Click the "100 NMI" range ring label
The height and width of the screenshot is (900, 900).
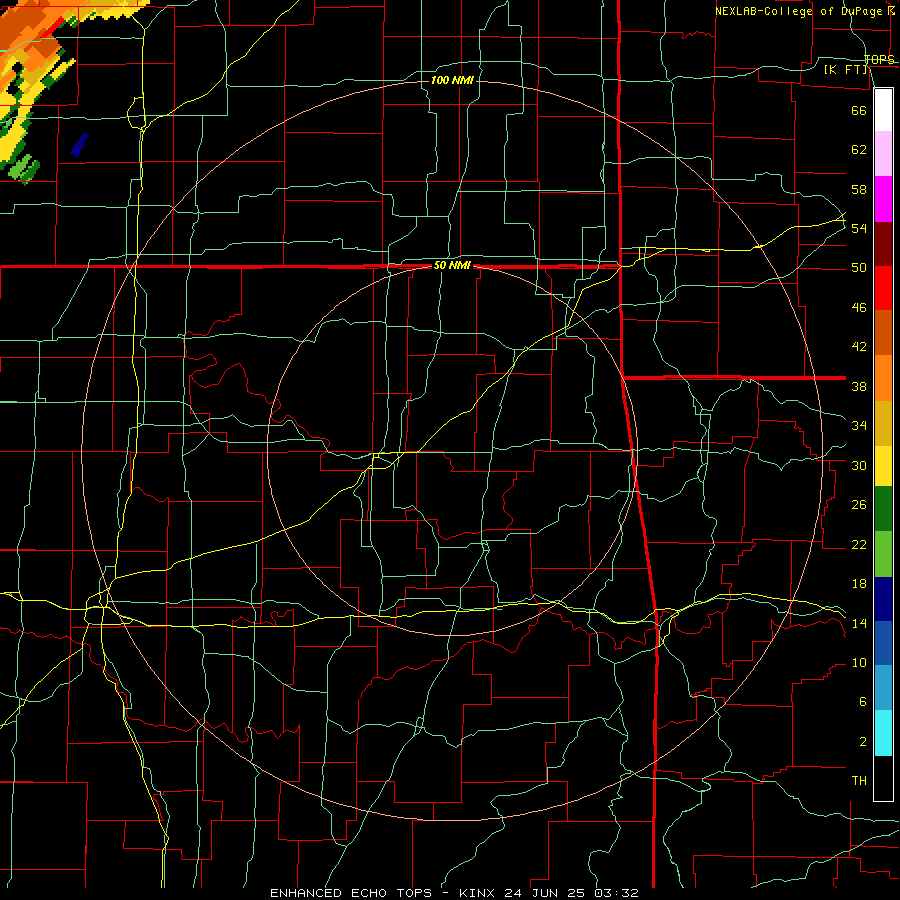click(x=452, y=80)
